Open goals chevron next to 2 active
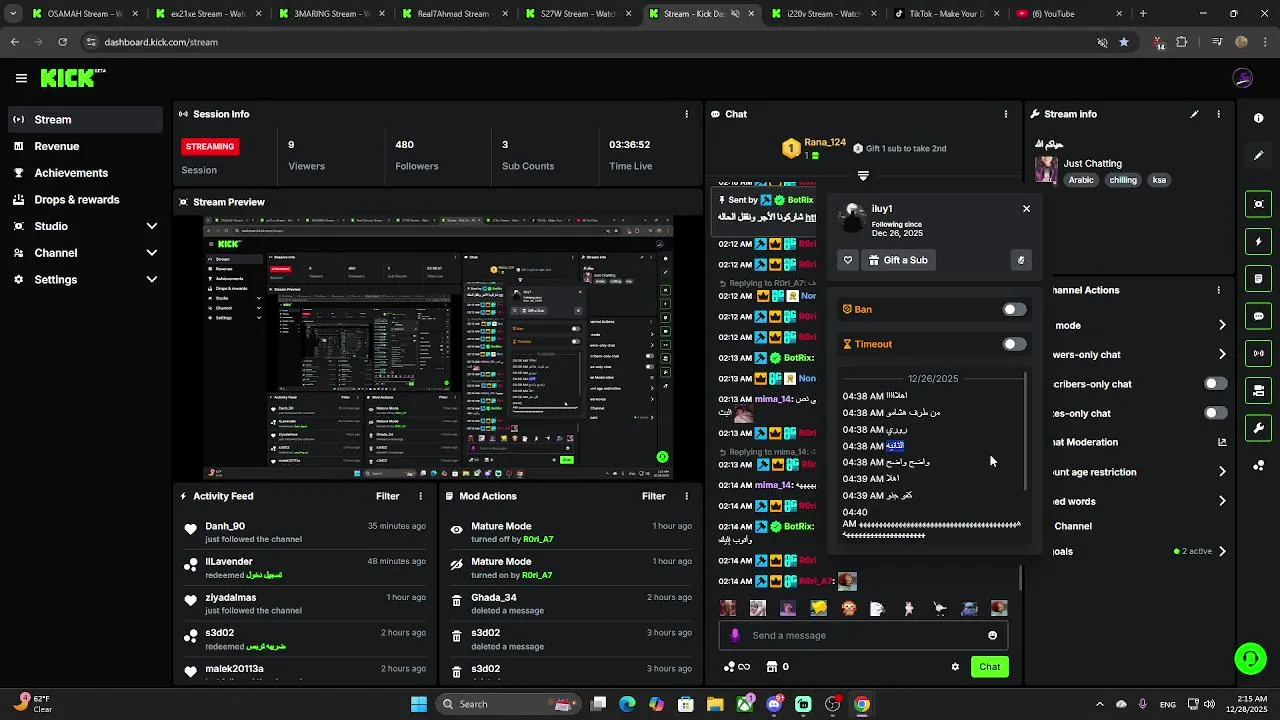The height and width of the screenshot is (720, 1280). (1222, 551)
